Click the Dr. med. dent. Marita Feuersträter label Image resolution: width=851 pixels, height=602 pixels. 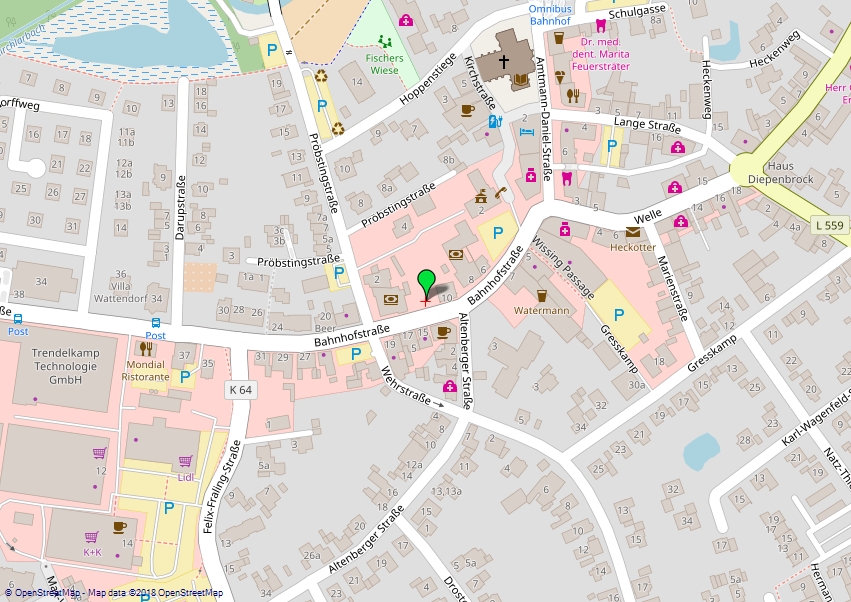pos(601,54)
